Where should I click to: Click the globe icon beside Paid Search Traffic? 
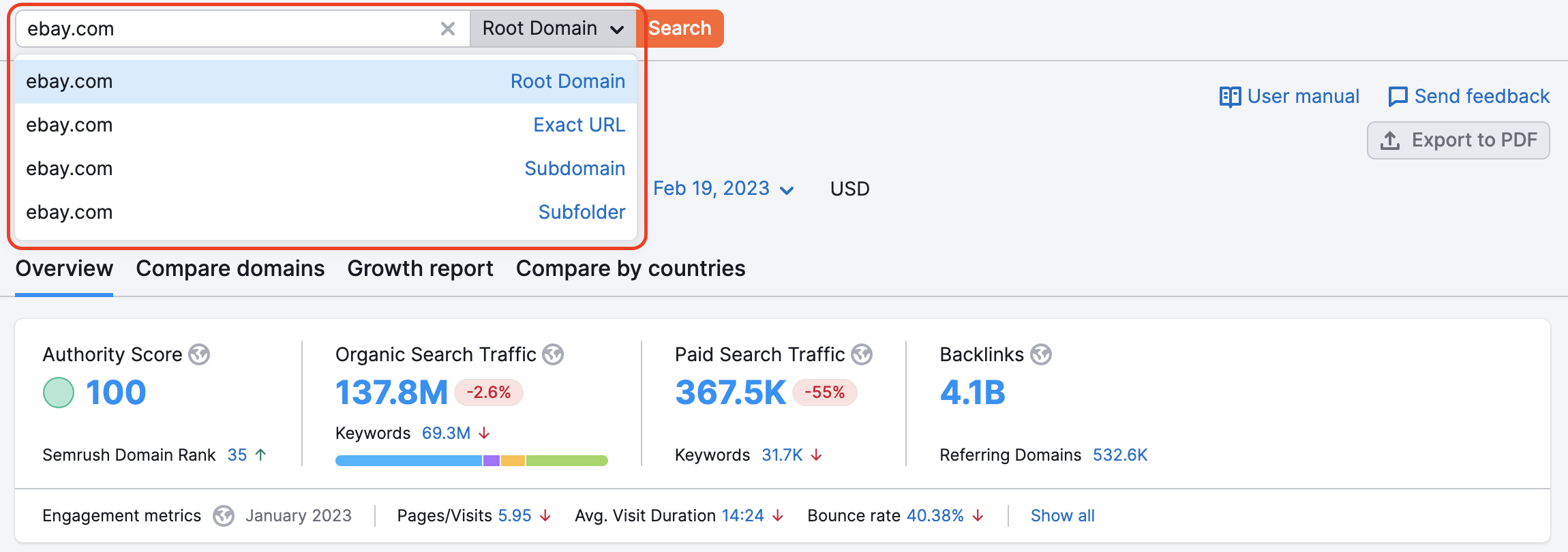coord(862,354)
